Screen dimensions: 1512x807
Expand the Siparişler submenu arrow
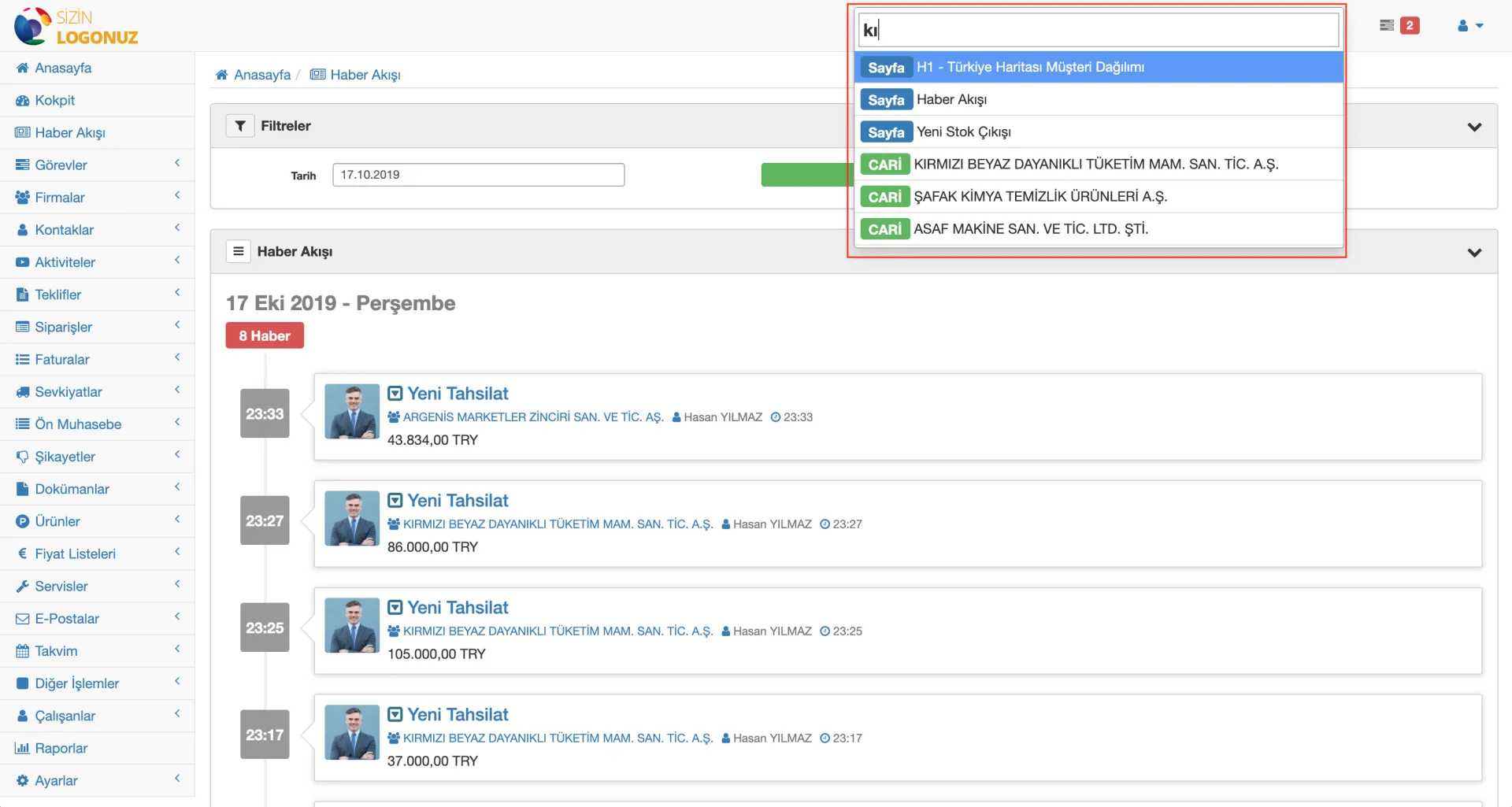point(177,324)
